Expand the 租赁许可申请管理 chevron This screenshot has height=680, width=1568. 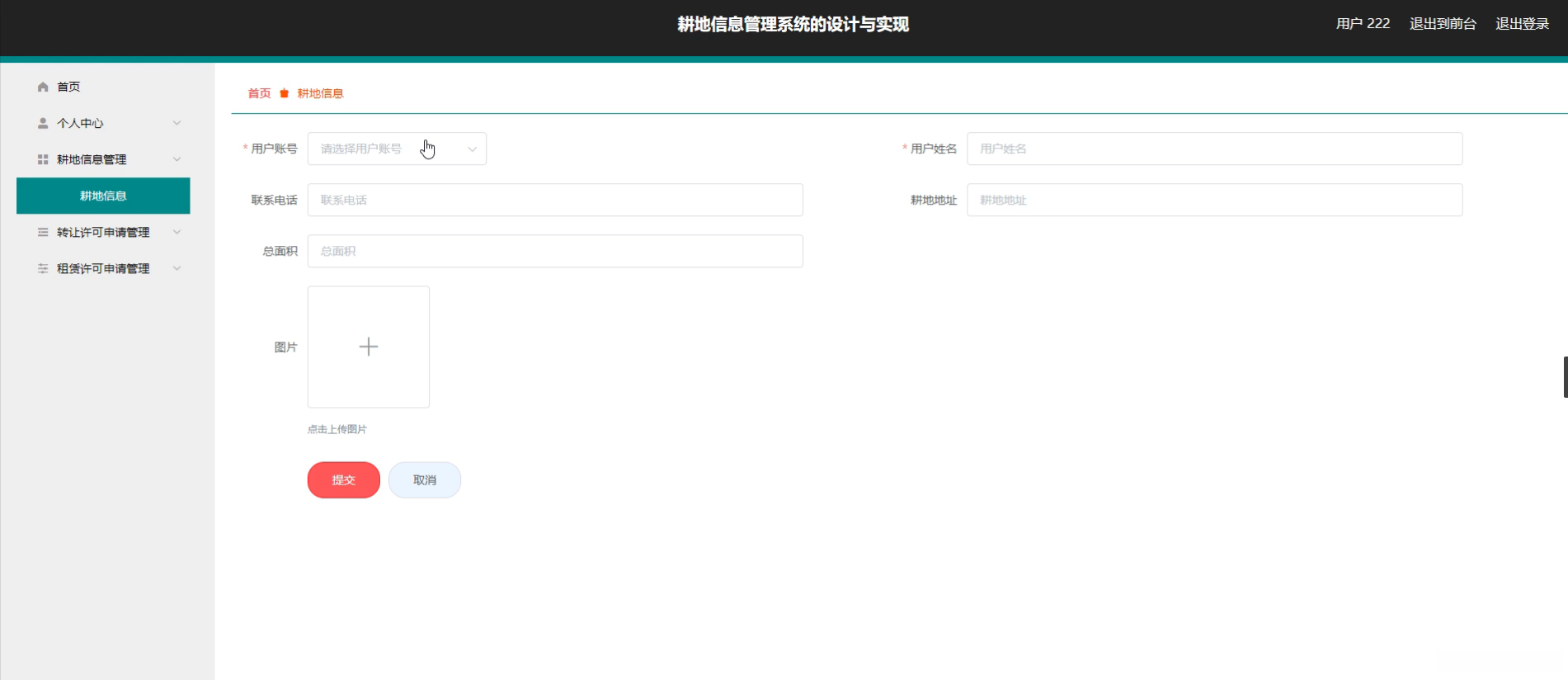coord(177,268)
